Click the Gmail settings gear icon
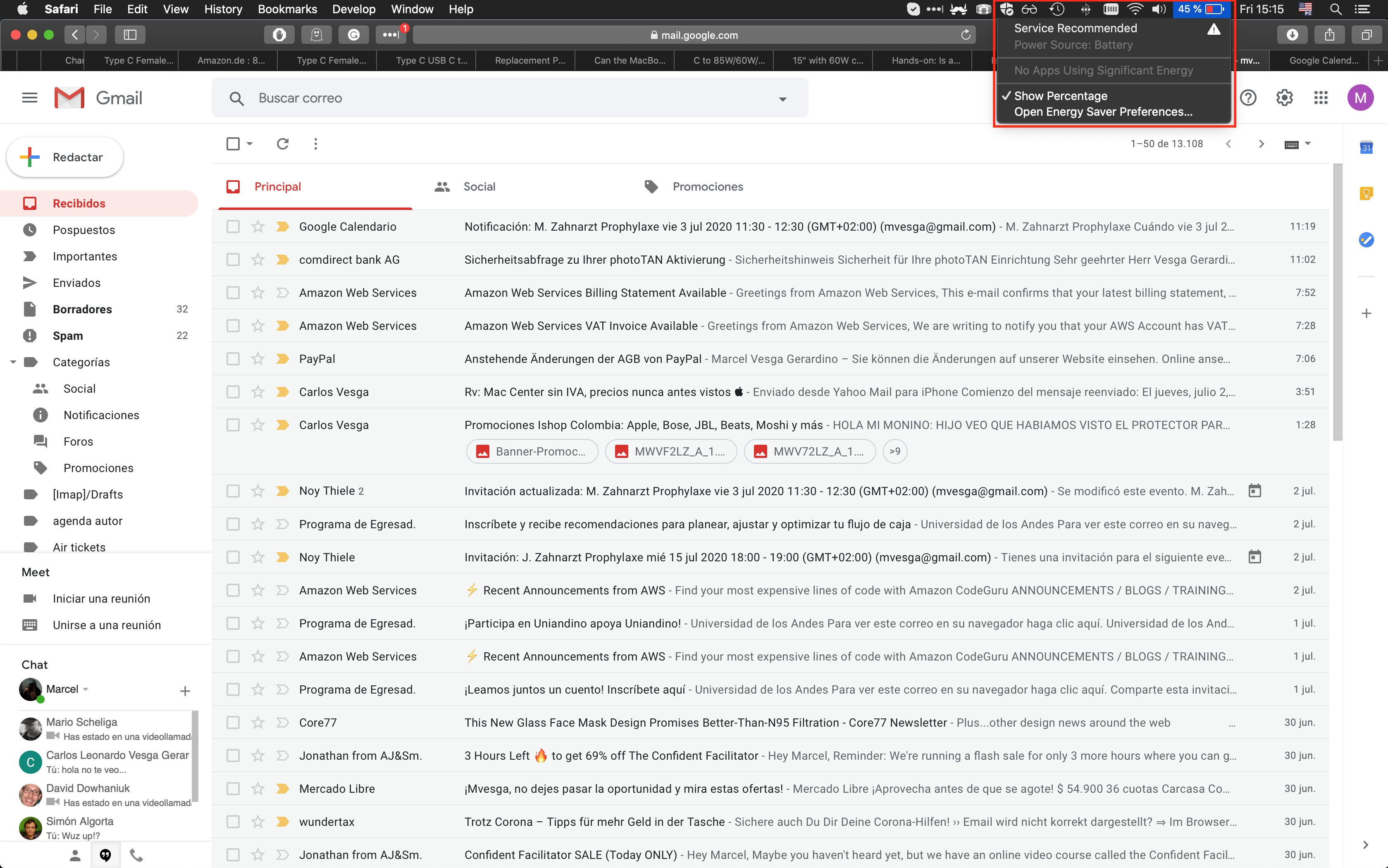Viewport: 1388px width, 868px height. point(1285,98)
